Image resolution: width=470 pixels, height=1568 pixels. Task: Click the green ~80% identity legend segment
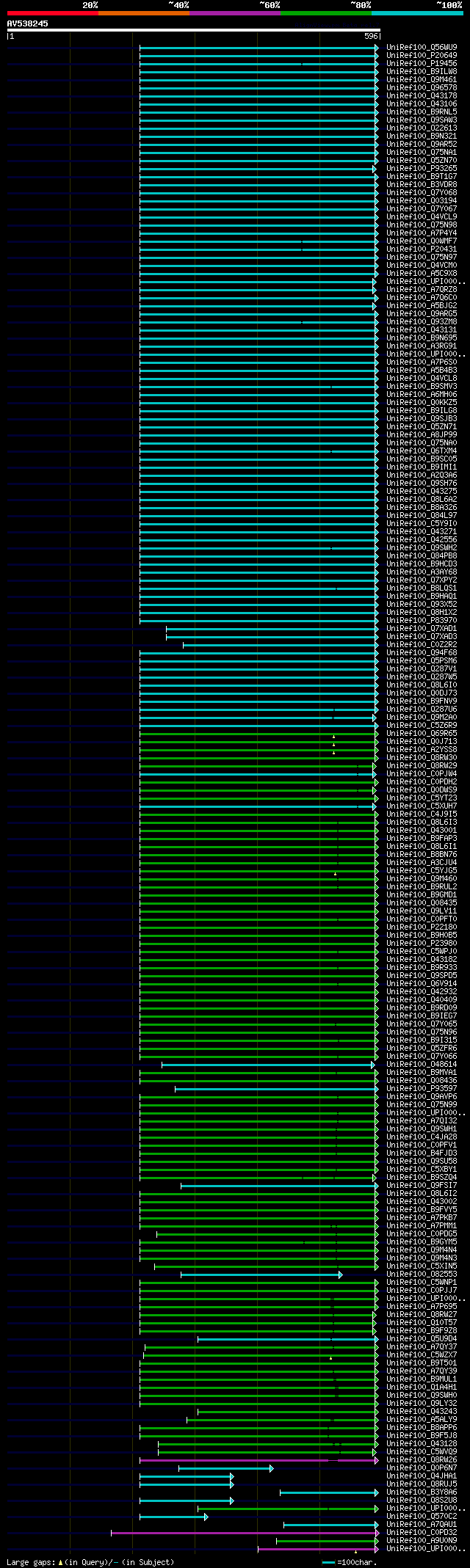point(326,13)
